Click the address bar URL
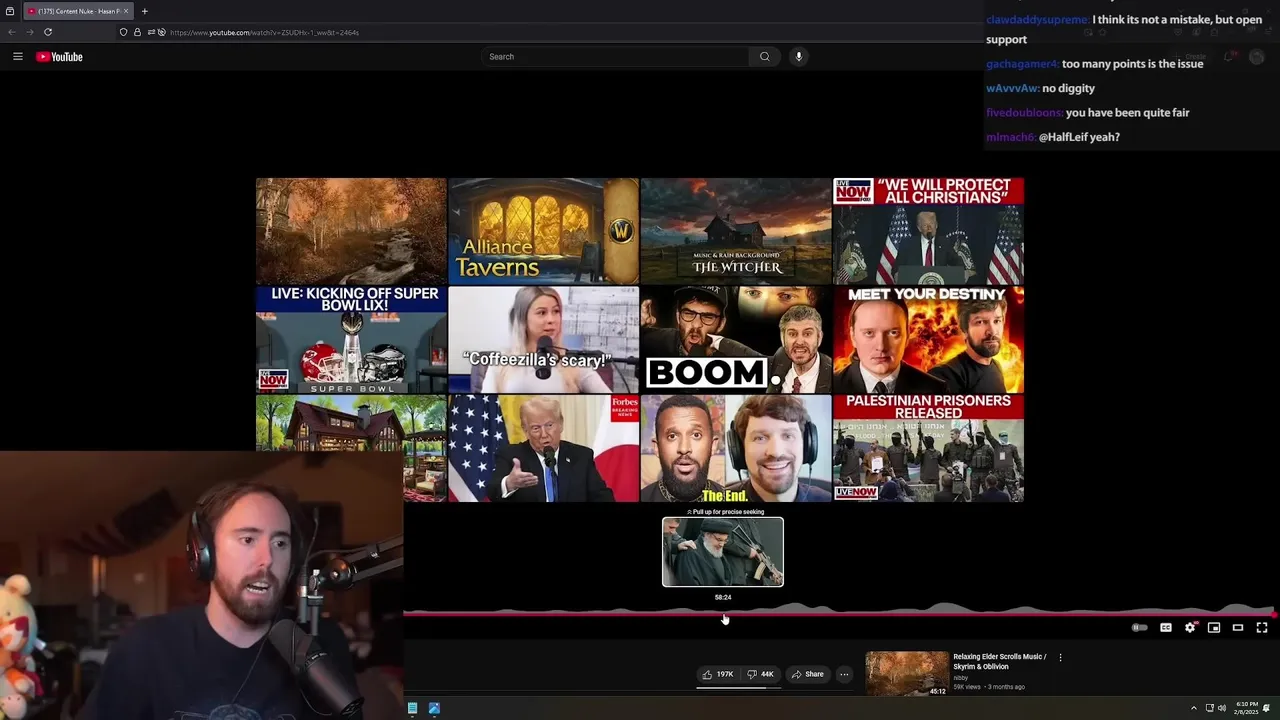 coord(264,32)
